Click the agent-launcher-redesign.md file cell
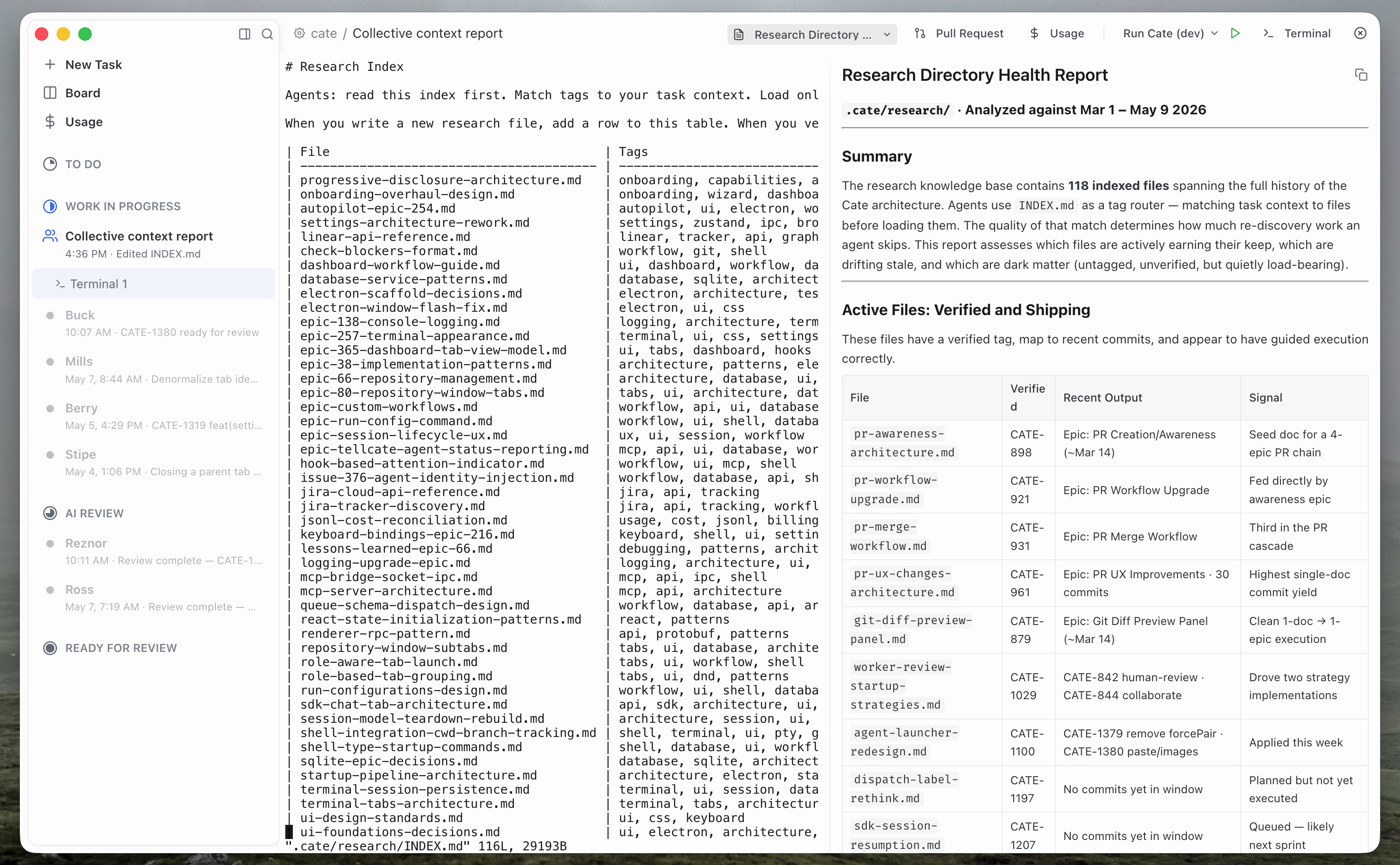1400x865 pixels. (922, 742)
